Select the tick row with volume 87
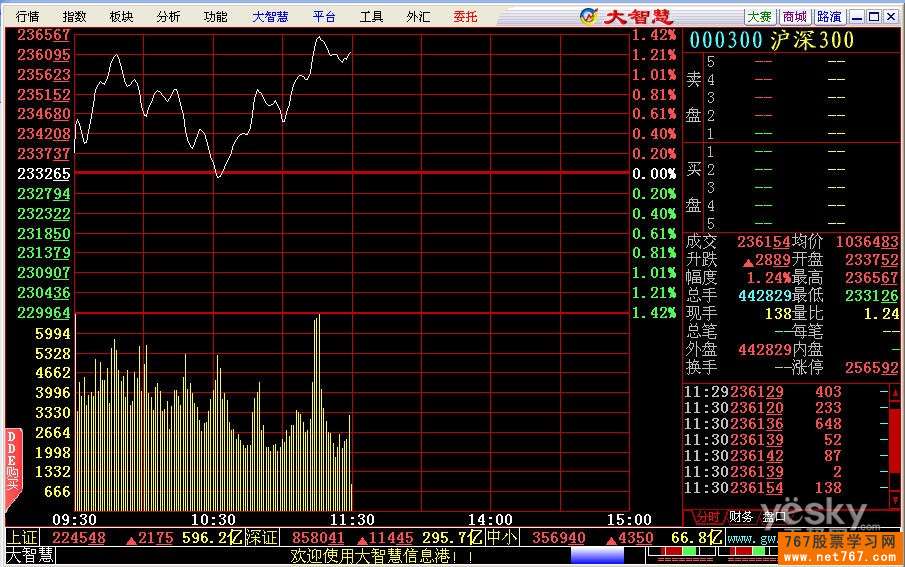 pyautogui.click(x=786, y=456)
